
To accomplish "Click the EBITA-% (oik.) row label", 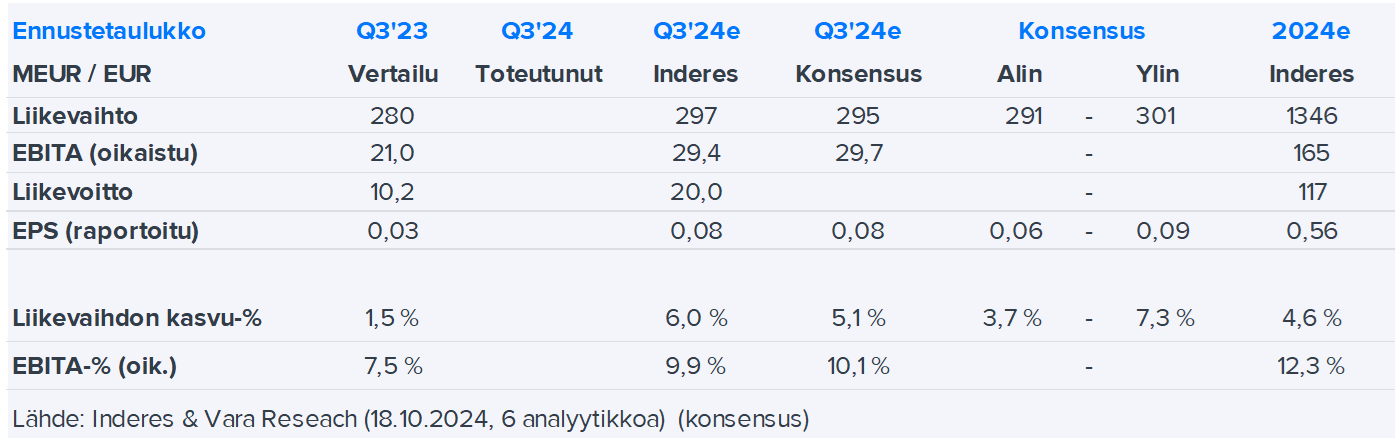I will pos(95,366).
